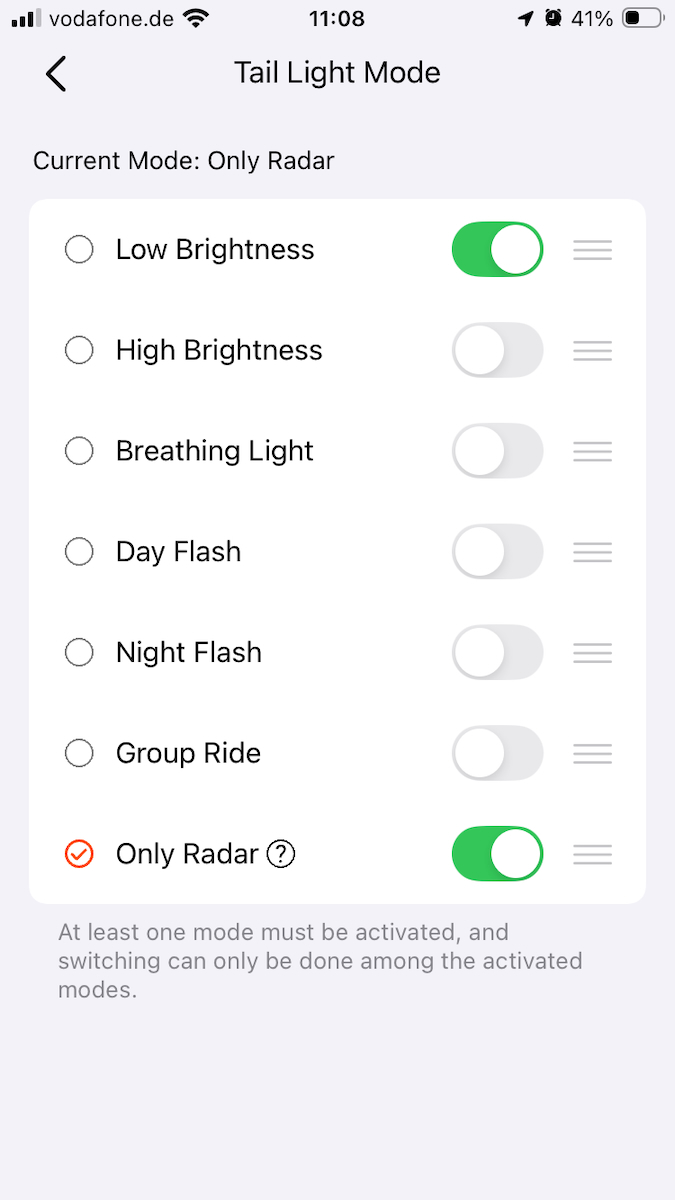This screenshot has width=675, height=1200.
Task: Tap the Day Flash reorder handle
Action: pos(592,552)
